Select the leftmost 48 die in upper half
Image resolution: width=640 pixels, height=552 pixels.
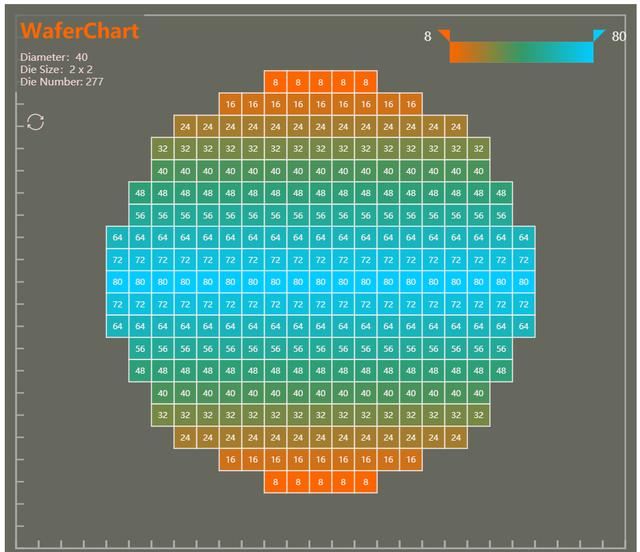pos(140,193)
